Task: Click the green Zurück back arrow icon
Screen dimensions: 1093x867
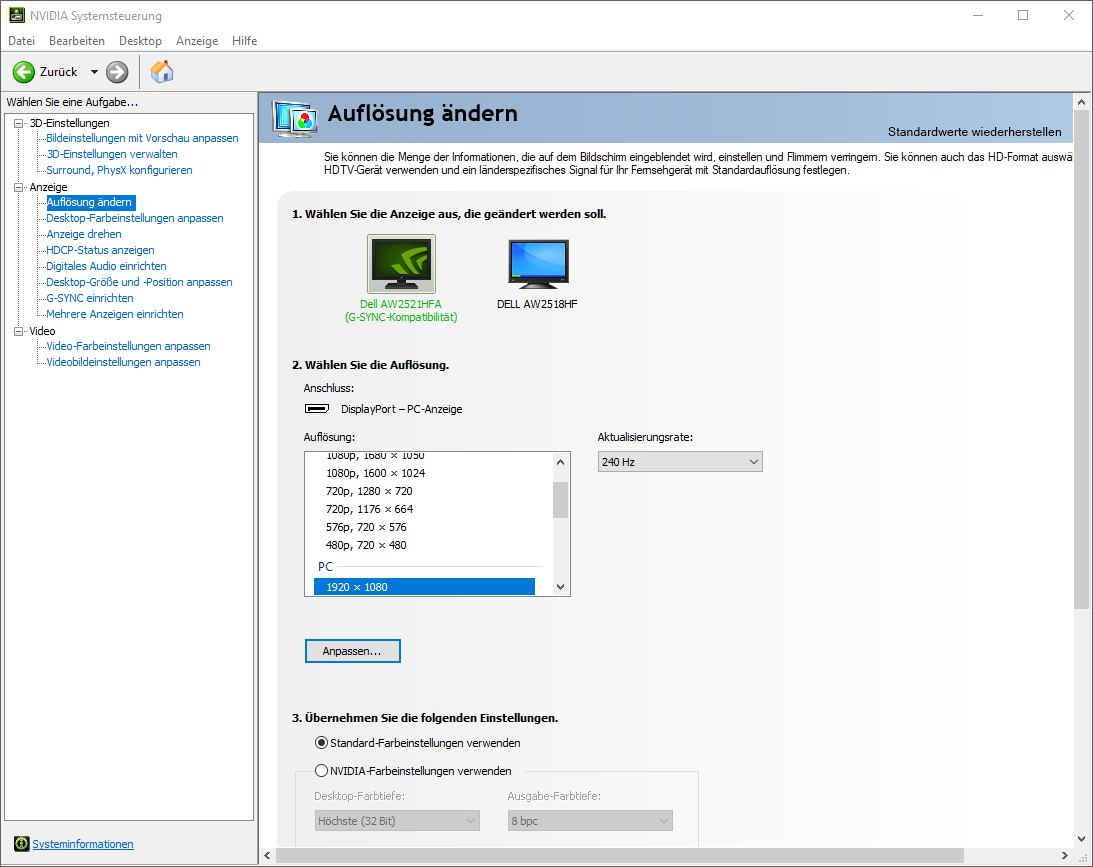Action: pos(24,72)
